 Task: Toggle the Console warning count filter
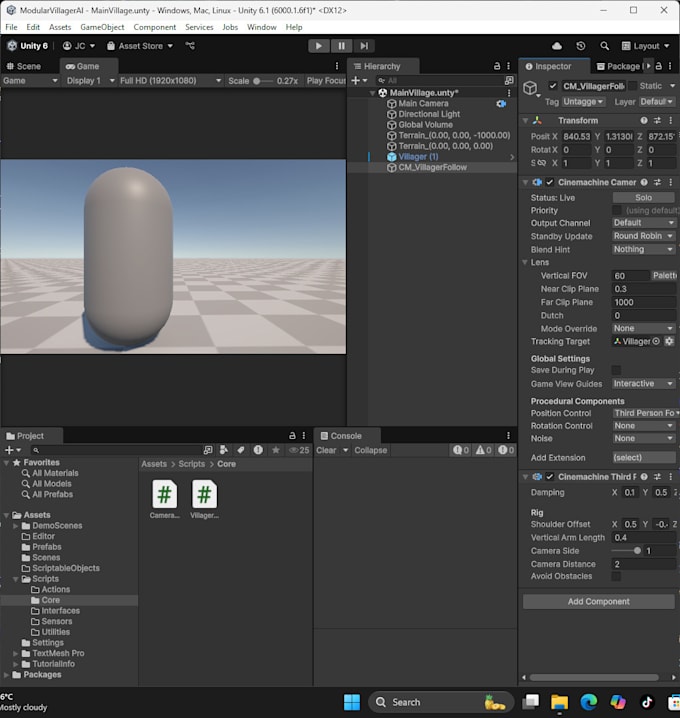click(x=483, y=450)
